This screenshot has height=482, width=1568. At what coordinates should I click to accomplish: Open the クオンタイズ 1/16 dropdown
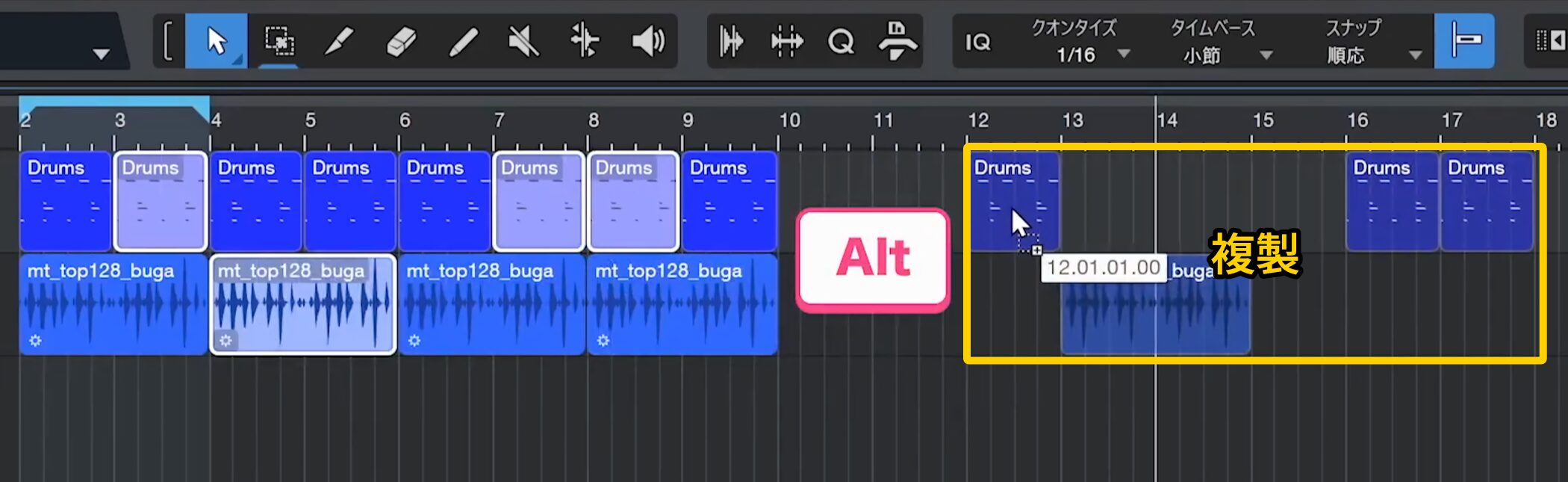pos(1123,55)
